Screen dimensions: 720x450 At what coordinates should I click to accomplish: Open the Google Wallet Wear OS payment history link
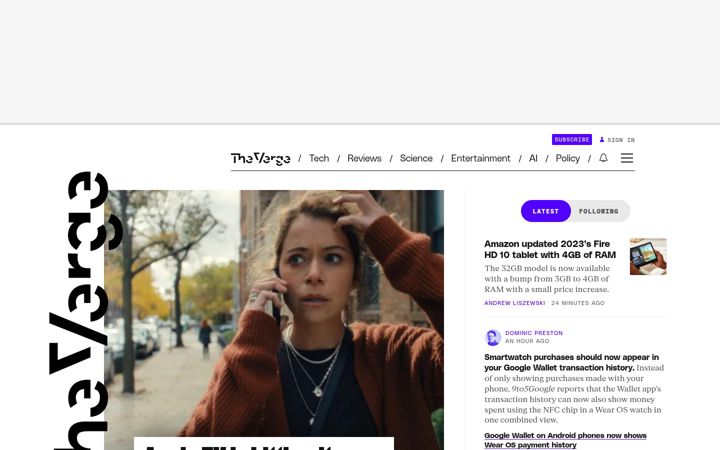click(565, 440)
